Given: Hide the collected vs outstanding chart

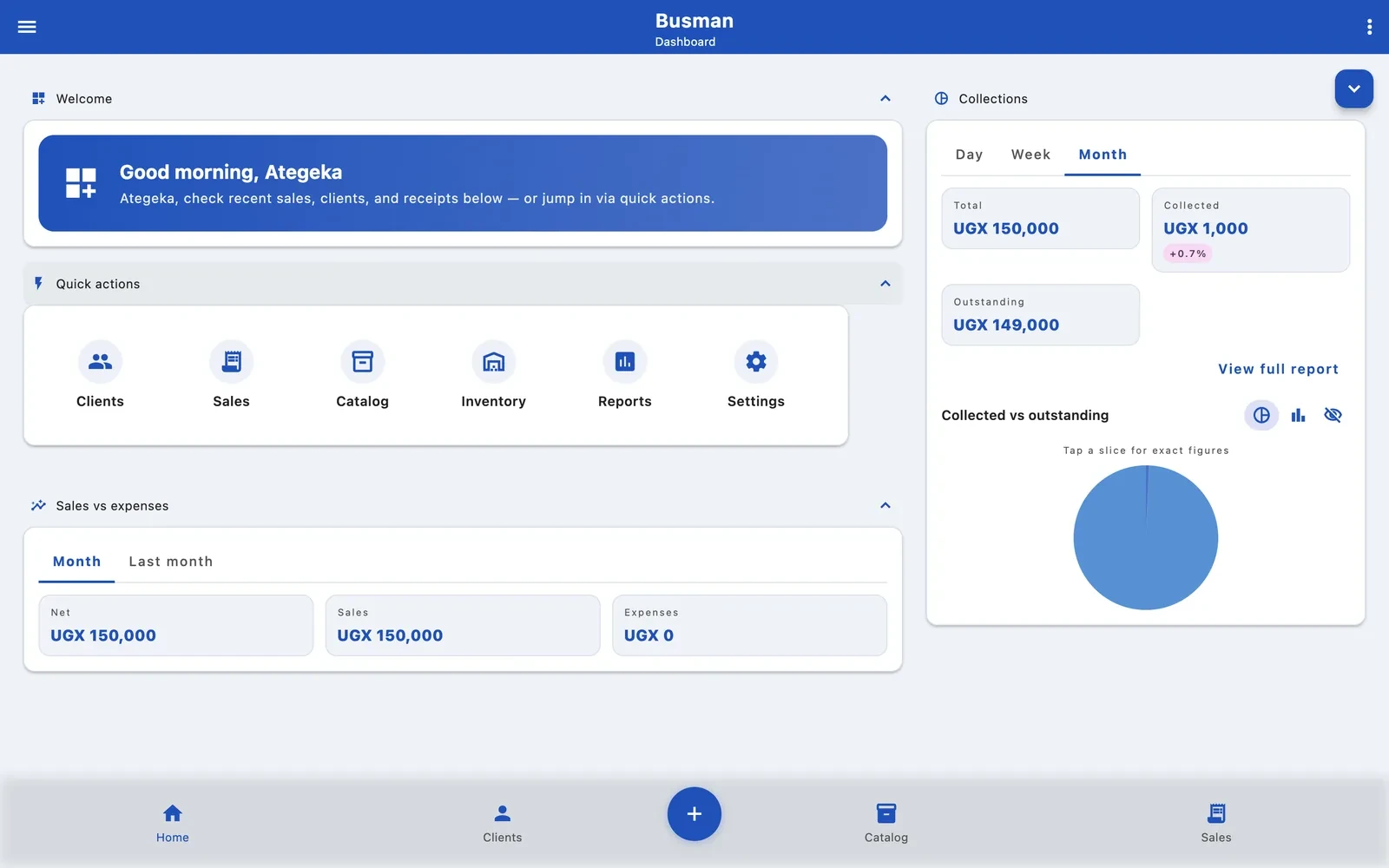Looking at the screenshot, I should tap(1333, 415).
